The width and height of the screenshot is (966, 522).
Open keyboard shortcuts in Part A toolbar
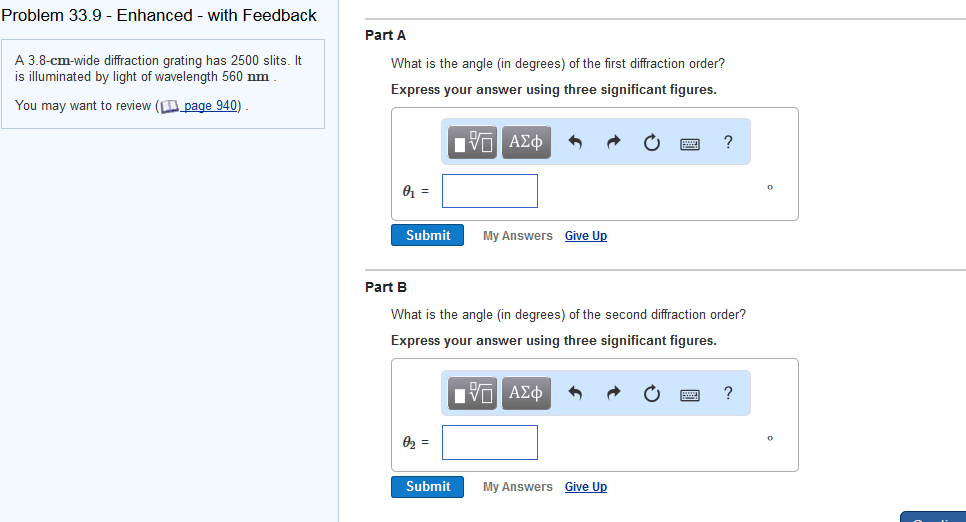(x=690, y=143)
